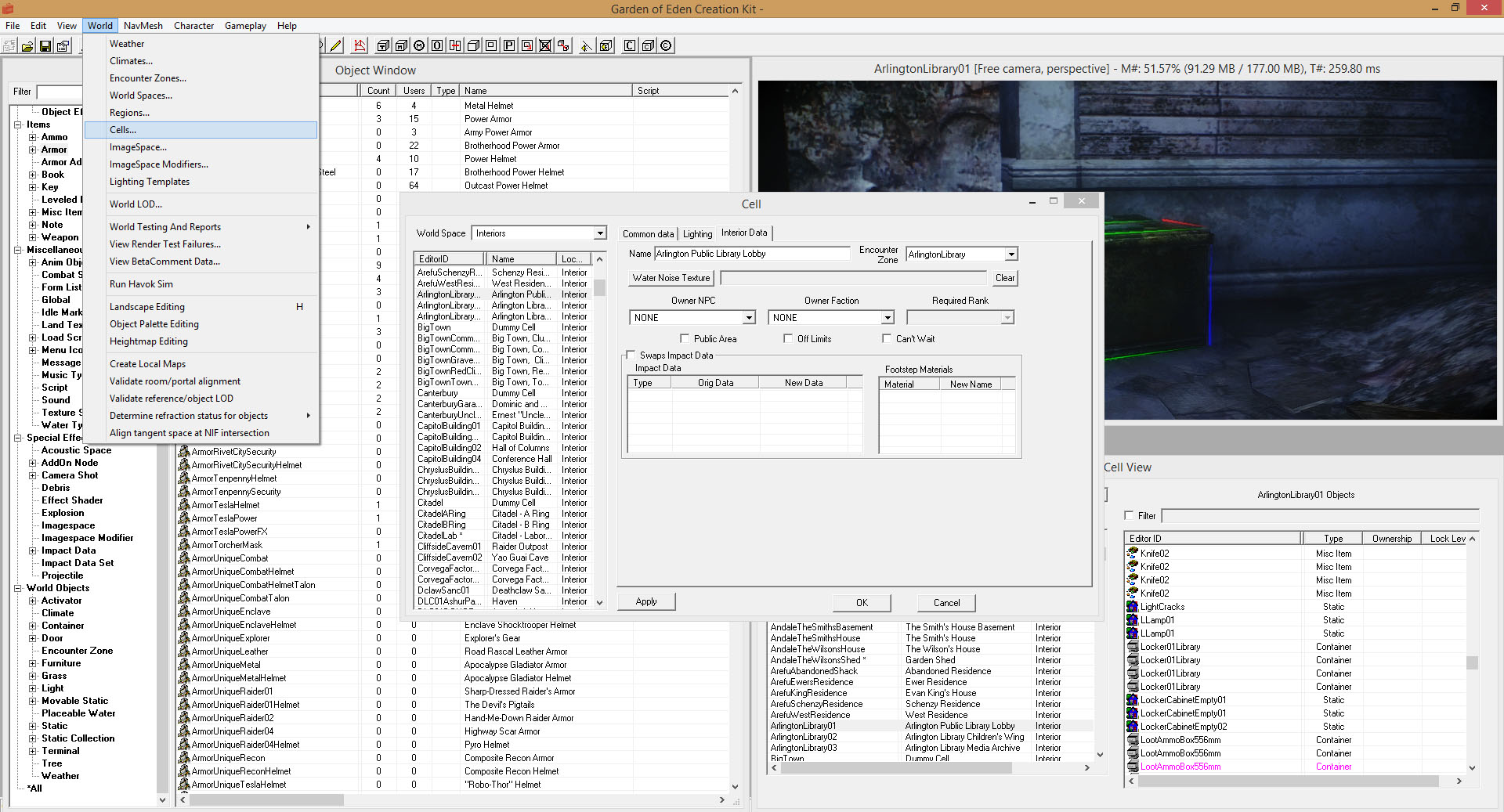Screen dimensions: 1504x812
Task: Toggle the sound cube toolbar icon
Action: pos(606,45)
